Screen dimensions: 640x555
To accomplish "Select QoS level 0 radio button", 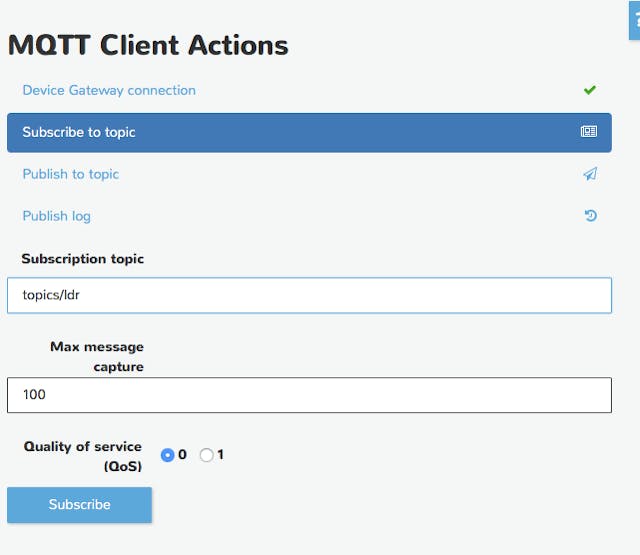I will [168, 455].
